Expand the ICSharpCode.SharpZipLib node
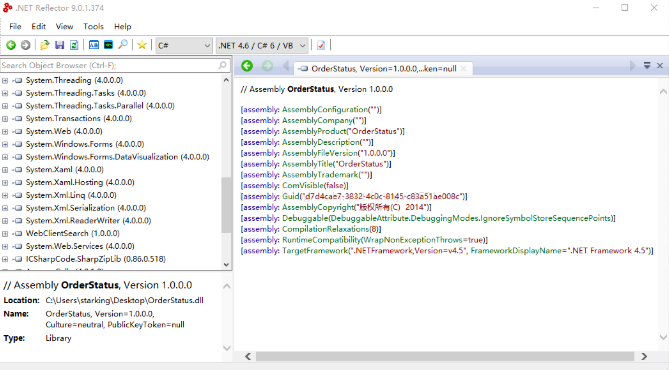 click(5, 259)
